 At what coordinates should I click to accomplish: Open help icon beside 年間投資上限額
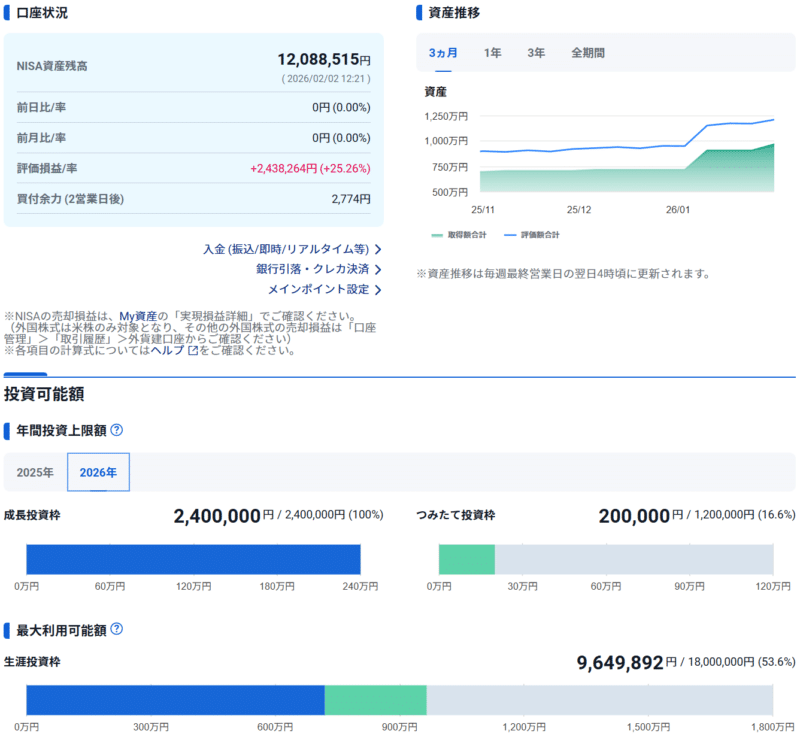pyautogui.click(x=117, y=430)
